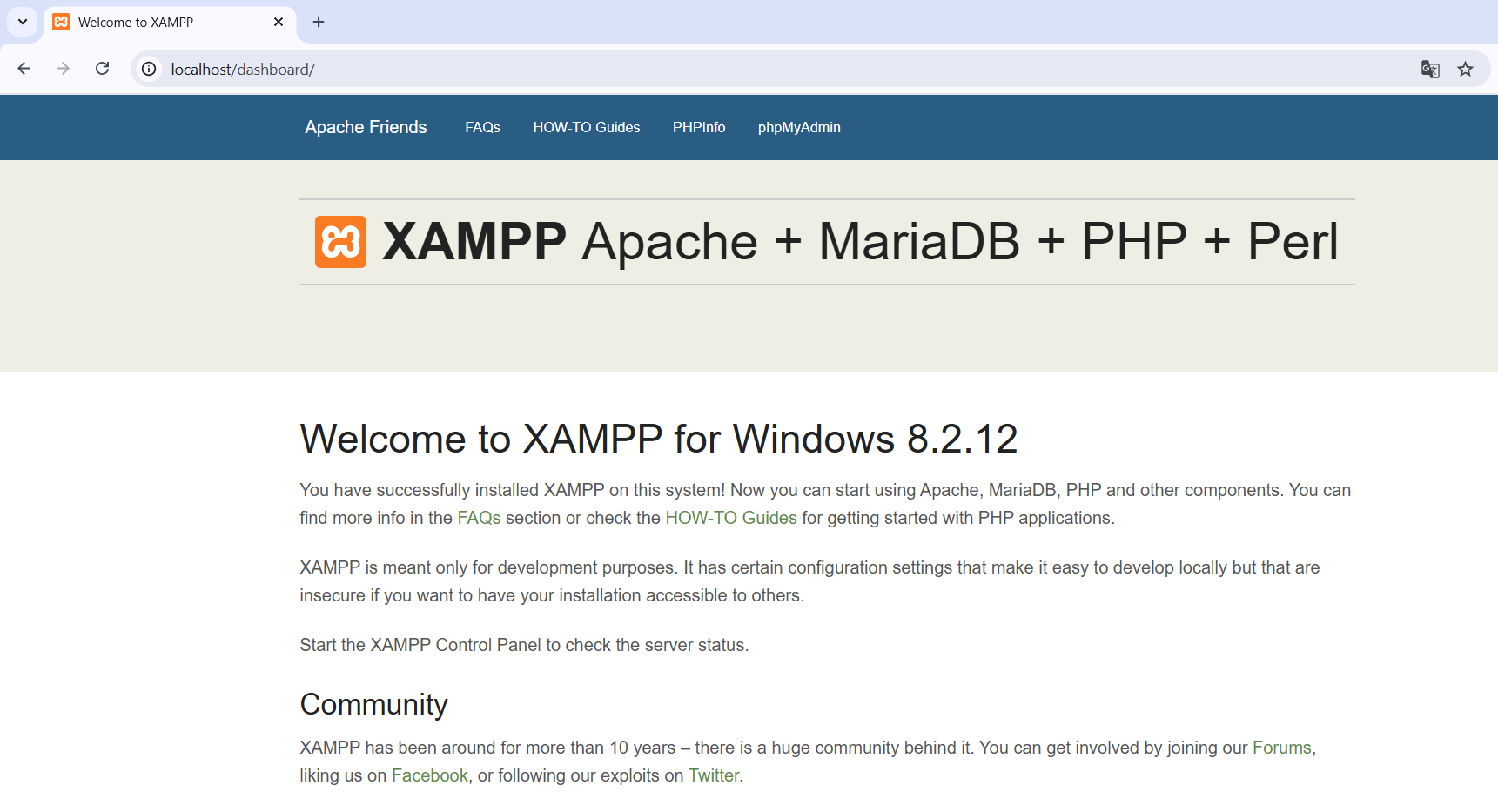Click the Apache Friends brand link
This screenshot has width=1498, height=812.
(366, 127)
